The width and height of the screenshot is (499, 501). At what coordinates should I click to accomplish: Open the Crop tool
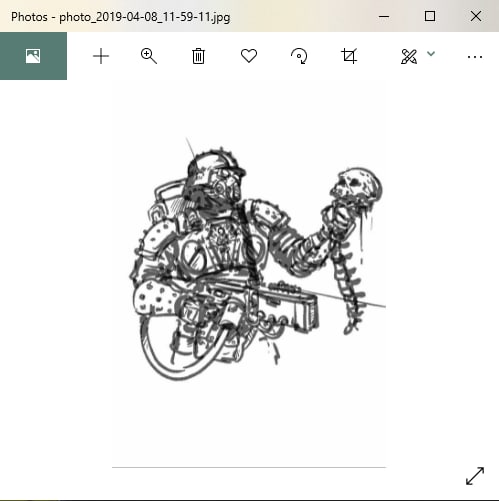pyautogui.click(x=349, y=56)
